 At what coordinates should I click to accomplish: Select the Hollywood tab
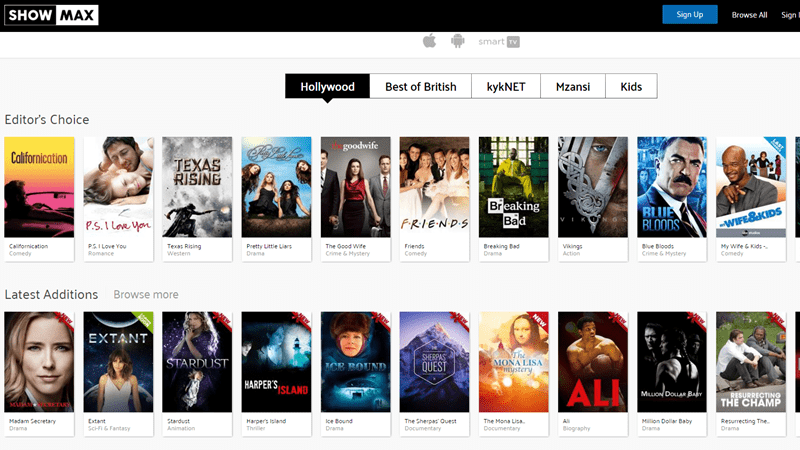click(328, 86)
